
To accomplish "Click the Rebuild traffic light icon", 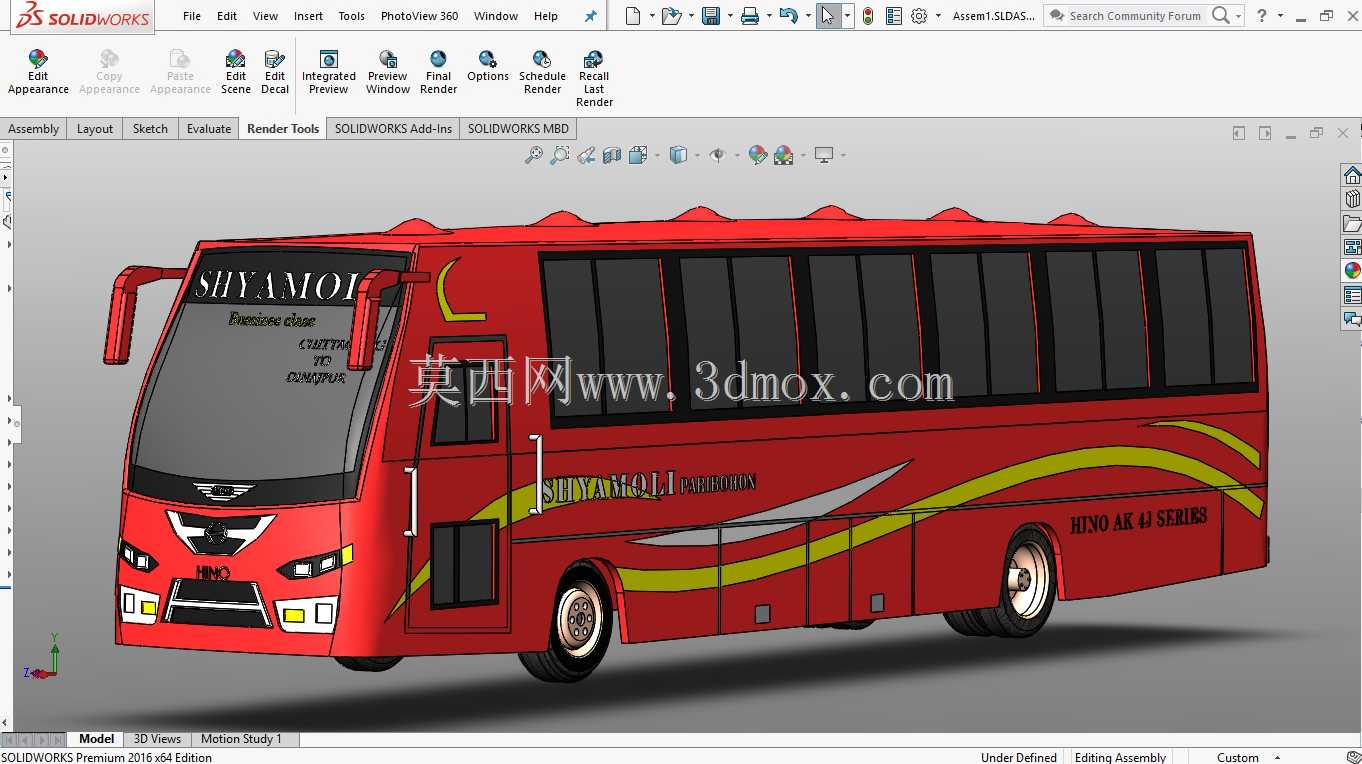I will [868, 16].
